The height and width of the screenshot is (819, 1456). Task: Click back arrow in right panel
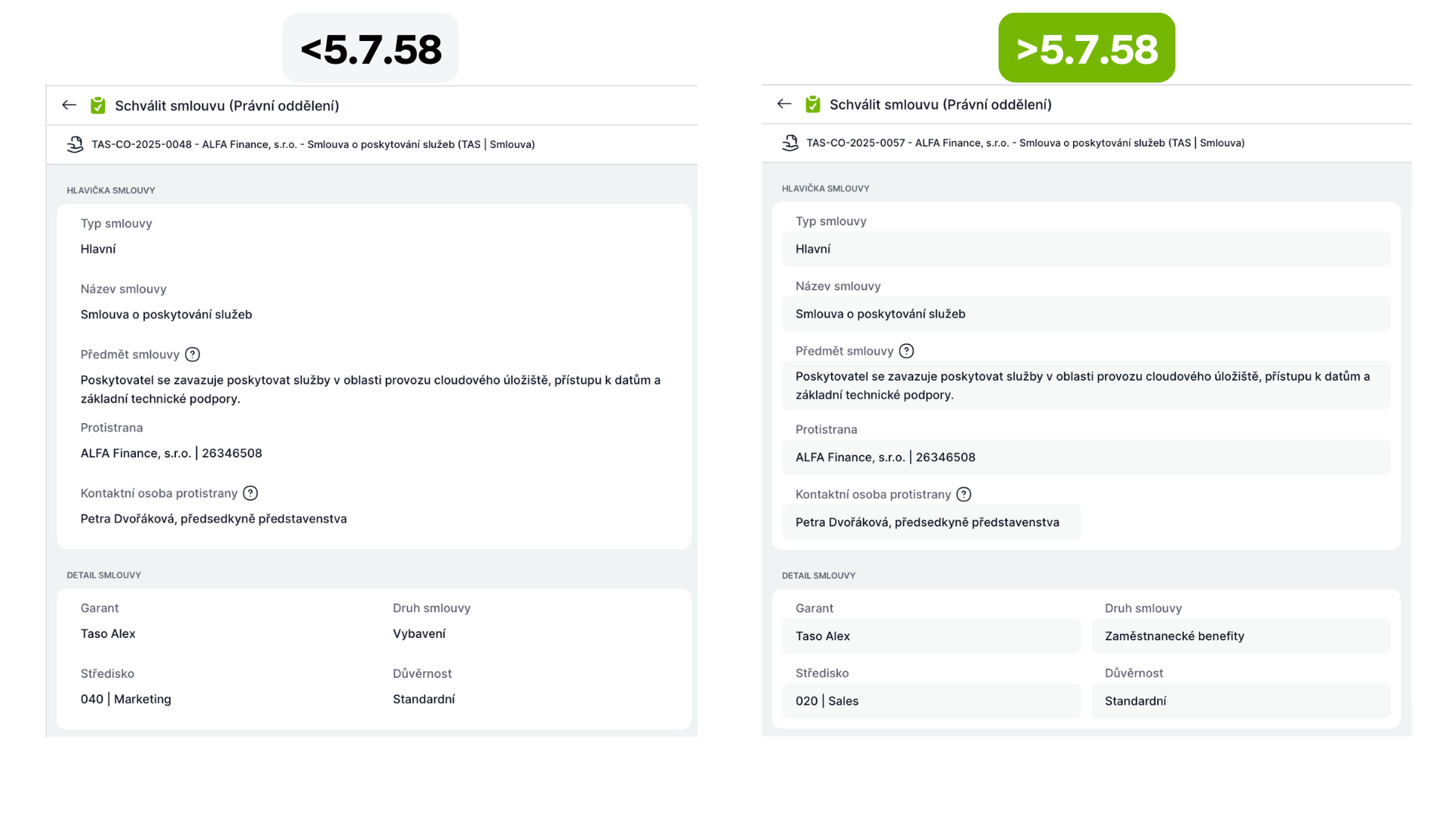(x=784, y=104)
